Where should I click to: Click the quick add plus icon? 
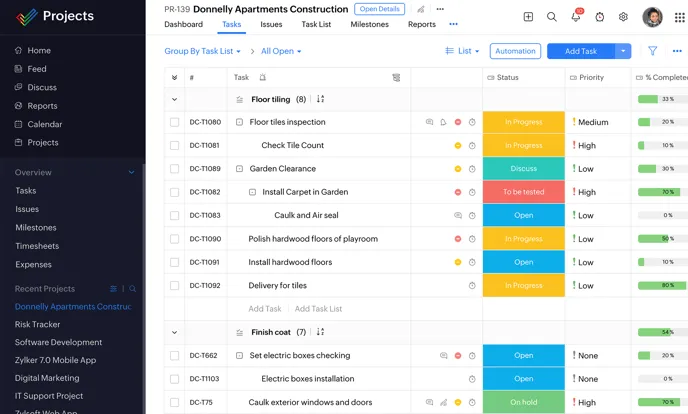(x=528, y=17)
